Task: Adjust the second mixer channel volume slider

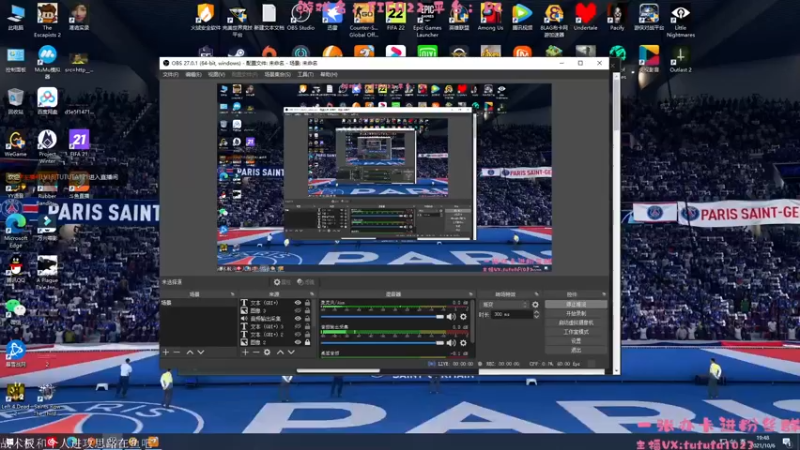Action: pyautogui.click(x=382, y=343)
